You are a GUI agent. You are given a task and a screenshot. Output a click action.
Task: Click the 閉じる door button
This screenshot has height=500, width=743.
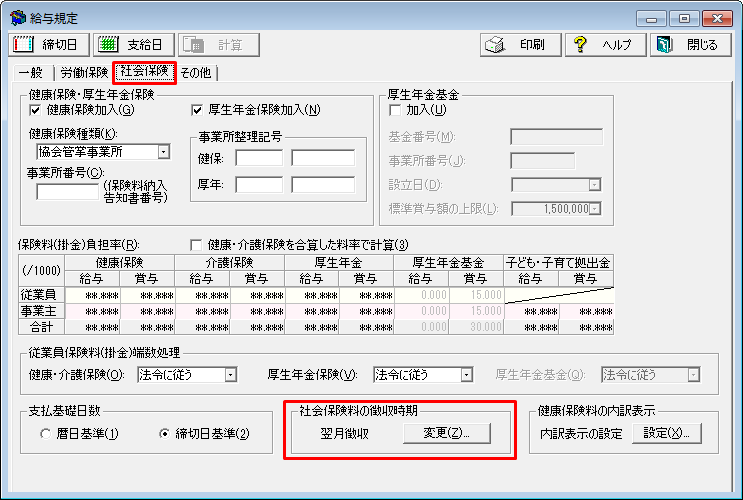tap(689, 45)
